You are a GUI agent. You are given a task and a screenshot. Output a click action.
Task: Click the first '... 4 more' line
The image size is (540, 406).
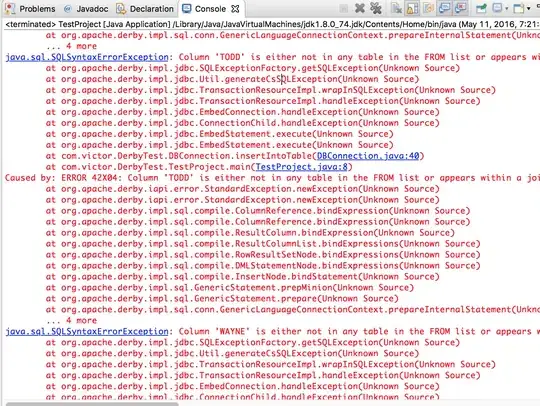[x=71, y=46]
